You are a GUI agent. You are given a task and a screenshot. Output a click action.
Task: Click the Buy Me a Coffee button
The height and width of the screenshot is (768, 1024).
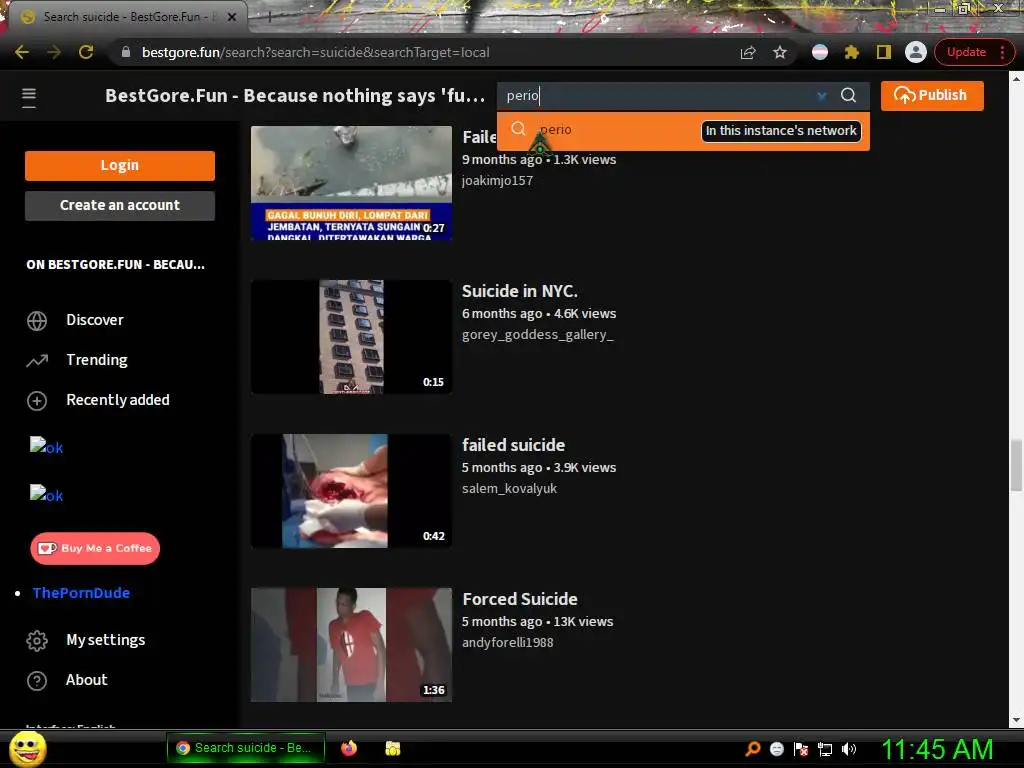point(95,549)
